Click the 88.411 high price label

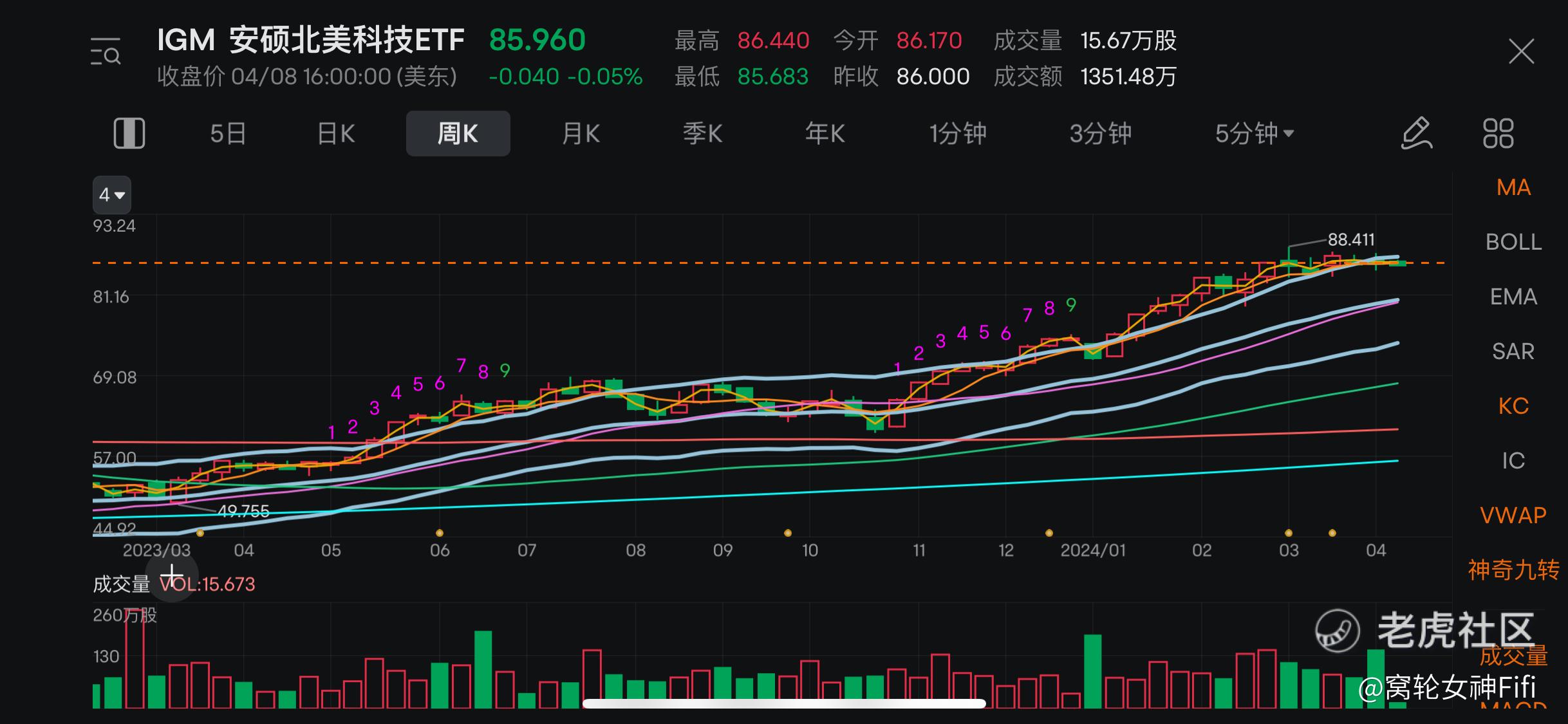(1351, 239)
